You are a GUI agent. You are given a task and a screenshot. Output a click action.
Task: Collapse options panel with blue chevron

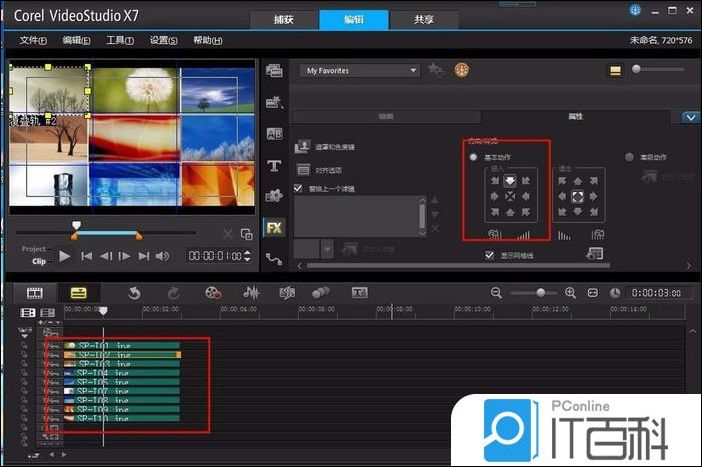coord(691,117)
